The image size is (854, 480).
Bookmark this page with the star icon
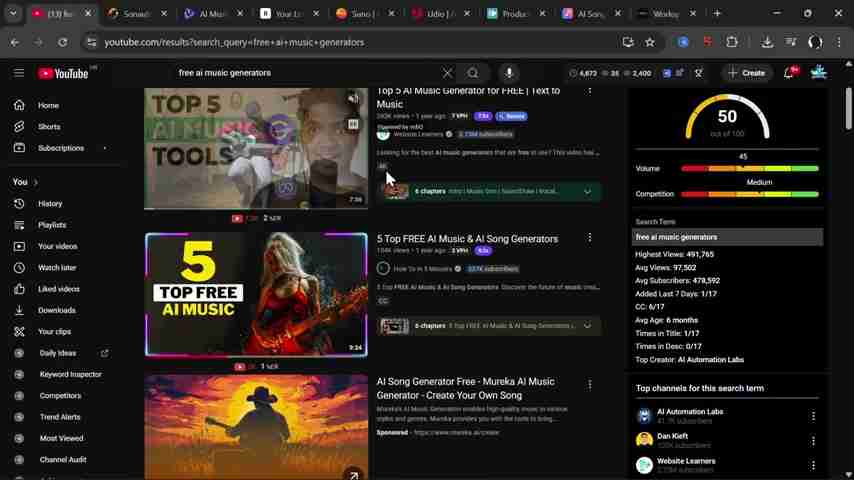pos(649,42)
